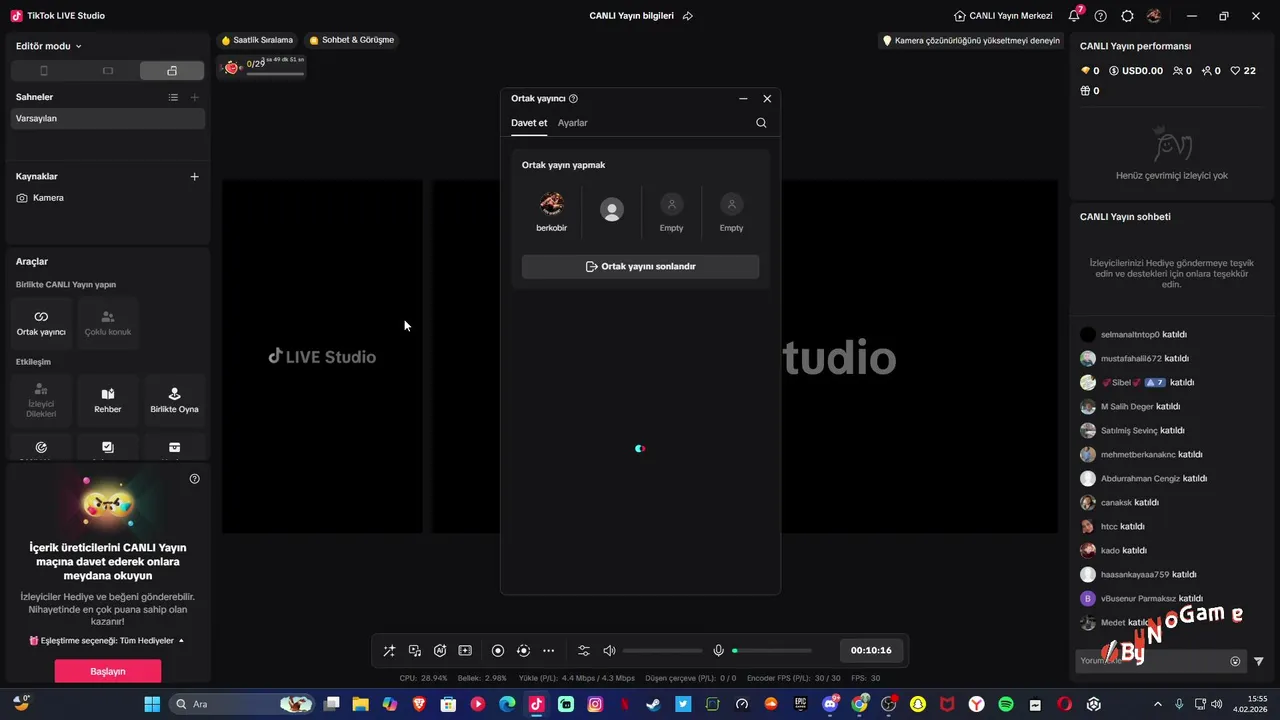Mute the microphone icon

tap(718, 651)
